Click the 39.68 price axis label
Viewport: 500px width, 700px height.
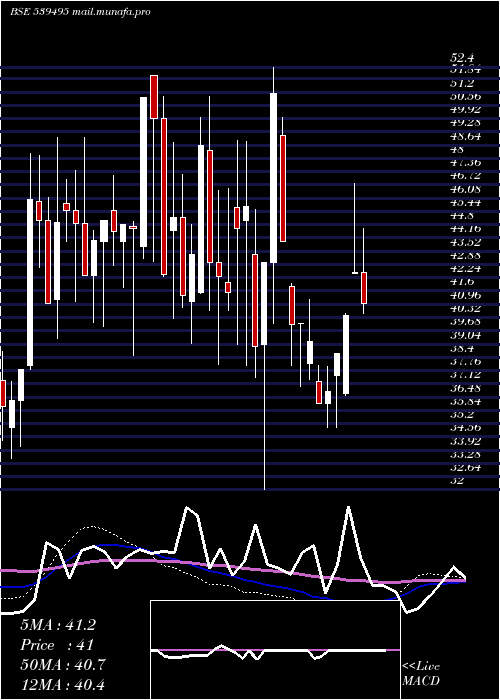[466, 321]
